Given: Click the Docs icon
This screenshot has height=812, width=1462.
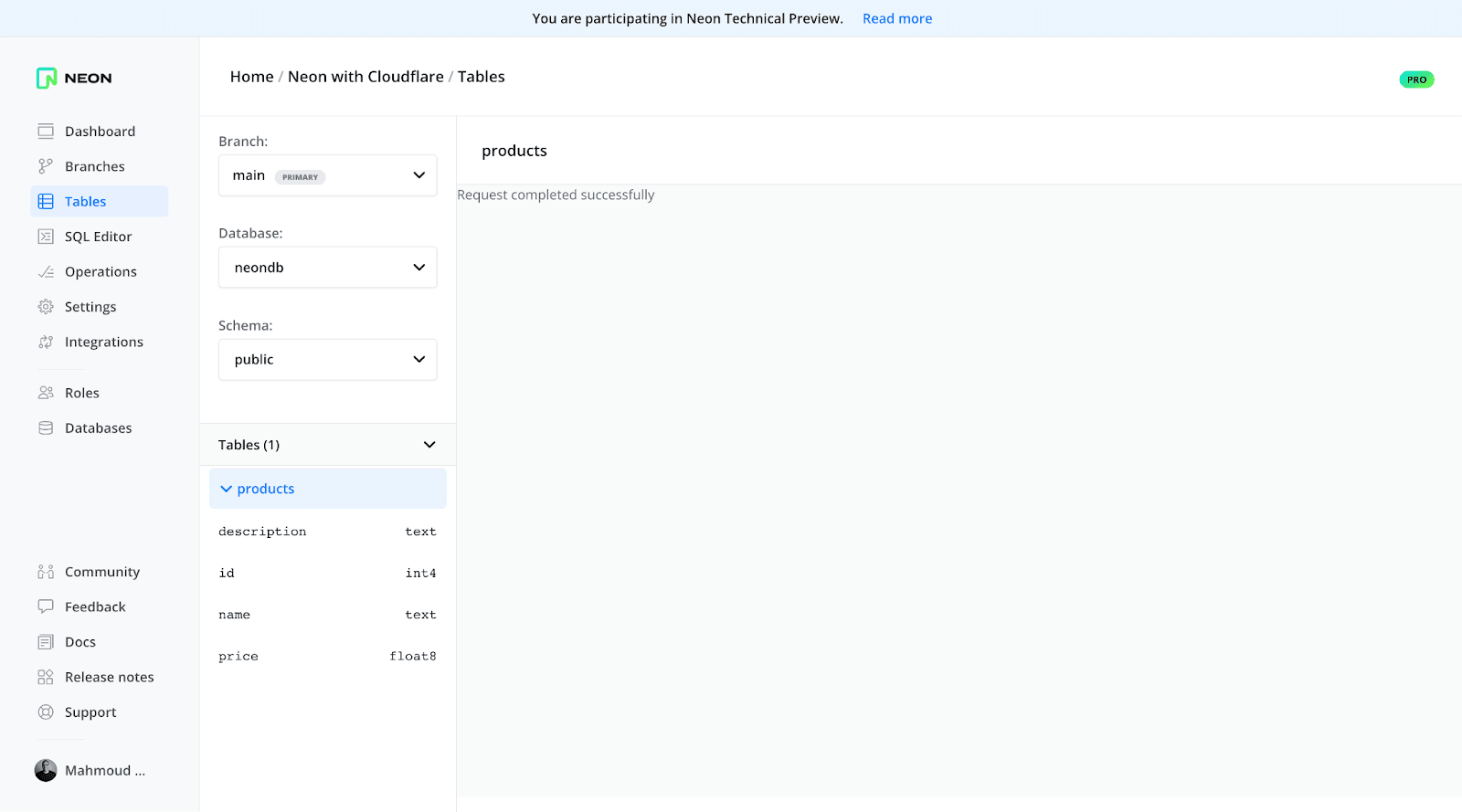Looking at the screenshot, I should pyautogui.click(x=46, y=643).
